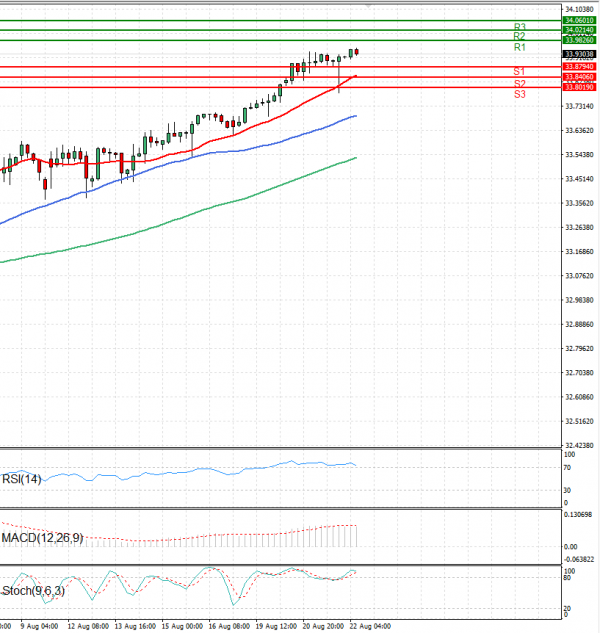The width and height of the screenshot is (600, 633).
Task: Click the 16 Aug 08:00 time label
Action: pos(228,626)
